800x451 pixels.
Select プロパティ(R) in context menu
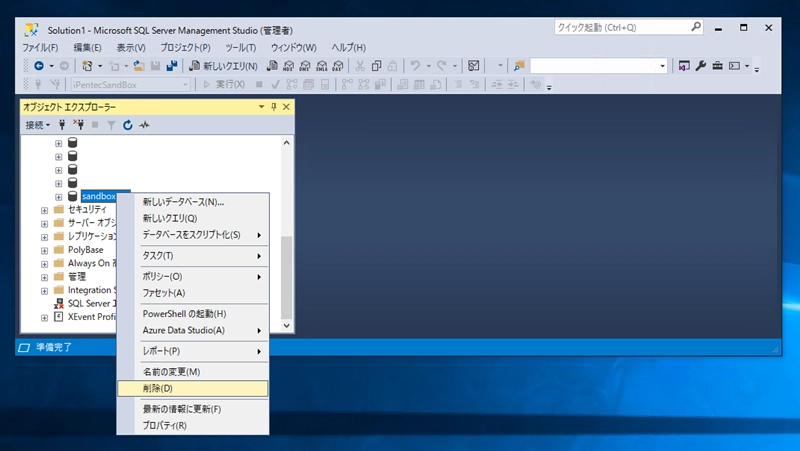[192, 425]
